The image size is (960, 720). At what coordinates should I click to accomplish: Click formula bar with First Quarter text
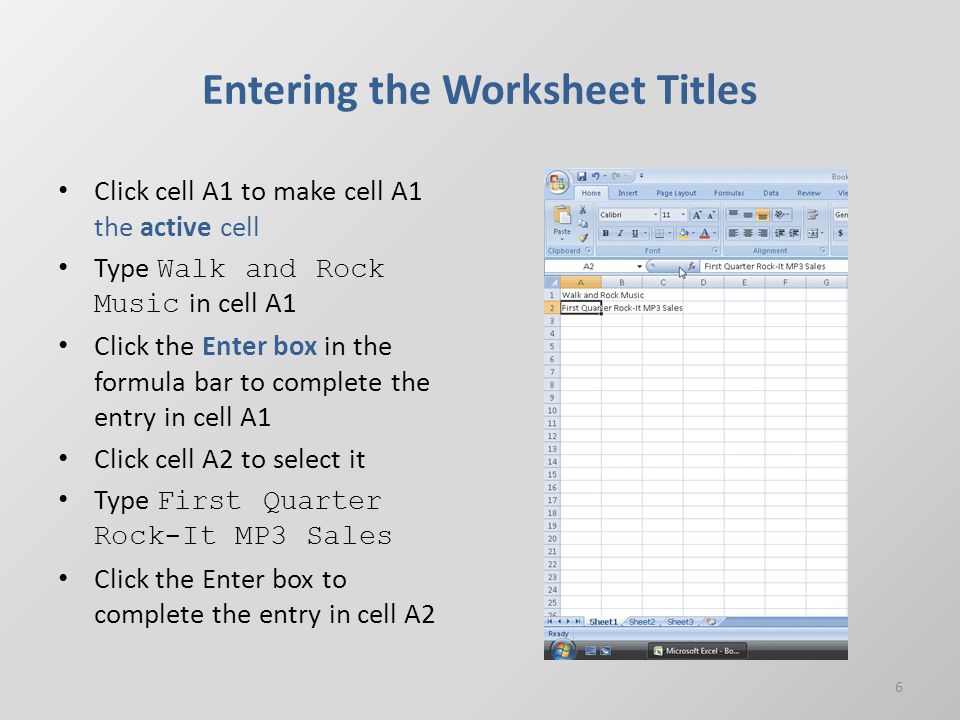click(774, 266)
